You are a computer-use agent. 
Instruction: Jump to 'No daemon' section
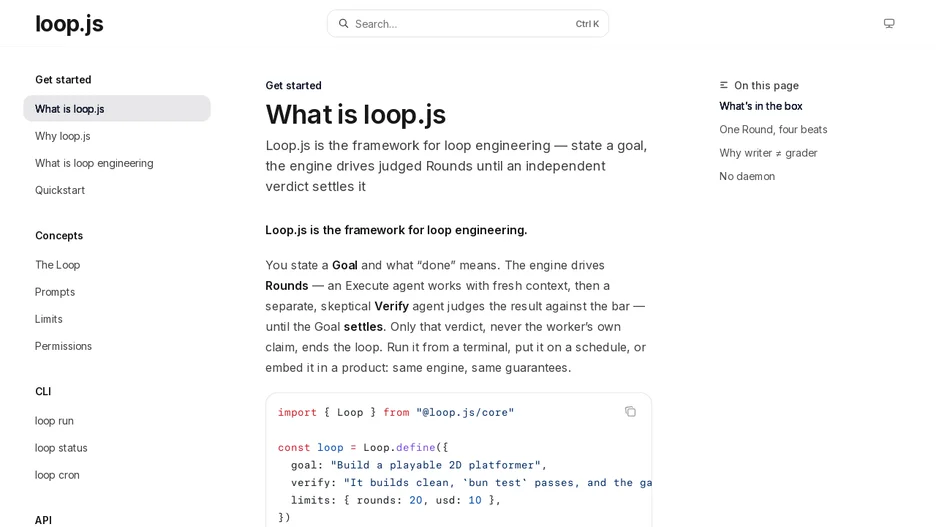tap(747, 176)
